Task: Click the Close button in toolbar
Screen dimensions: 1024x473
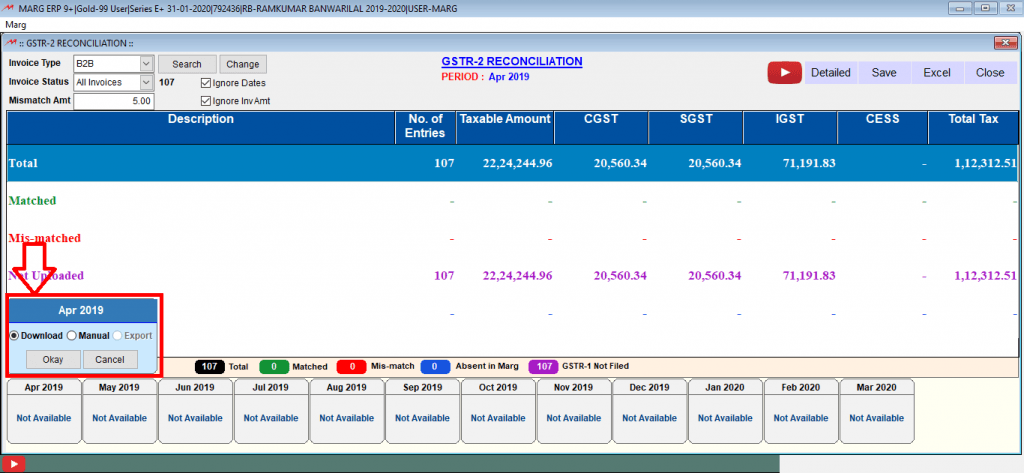Action: (x=990, y=73)
